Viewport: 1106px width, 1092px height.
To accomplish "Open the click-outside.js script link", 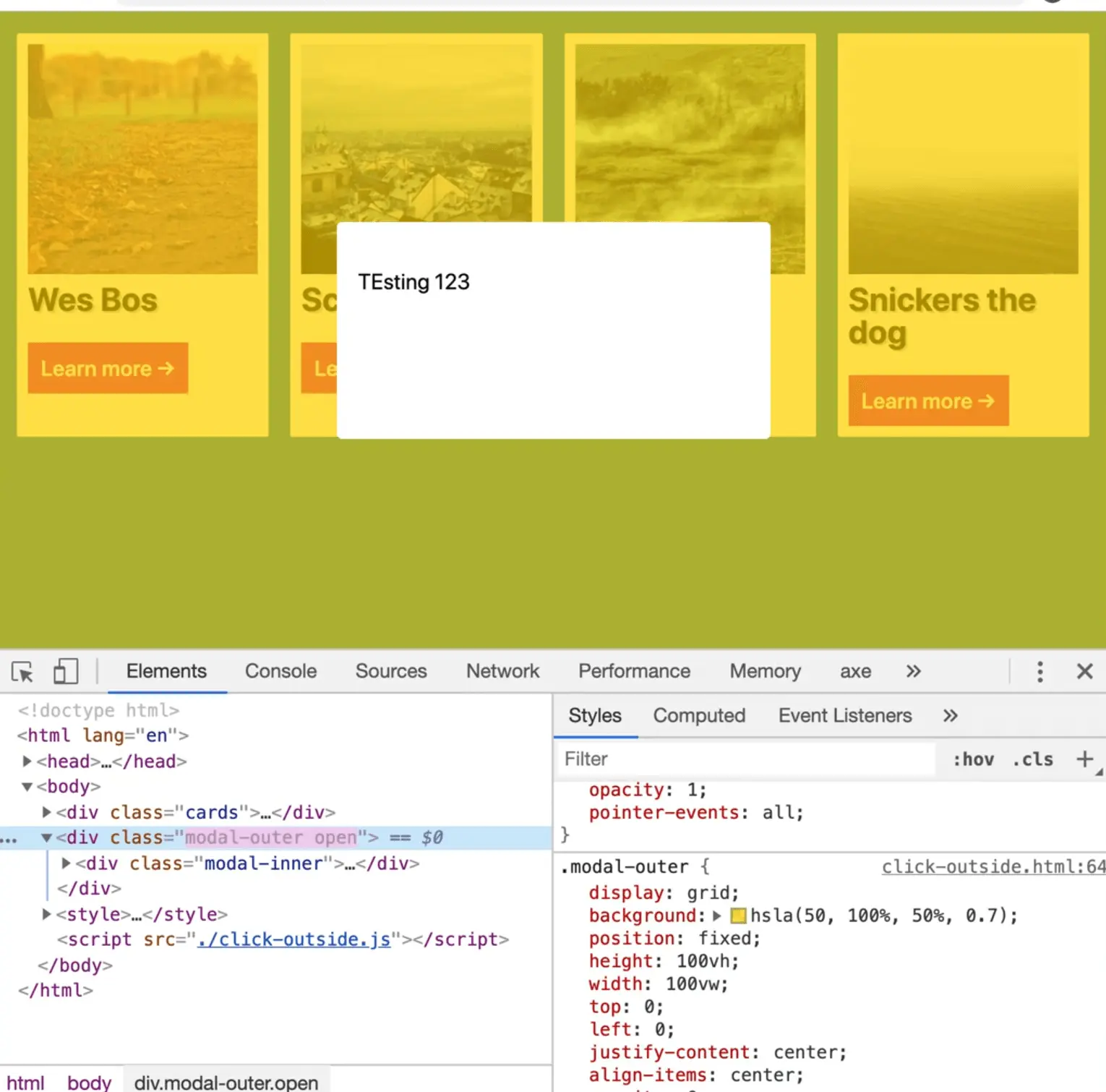I will pos(293,939).
